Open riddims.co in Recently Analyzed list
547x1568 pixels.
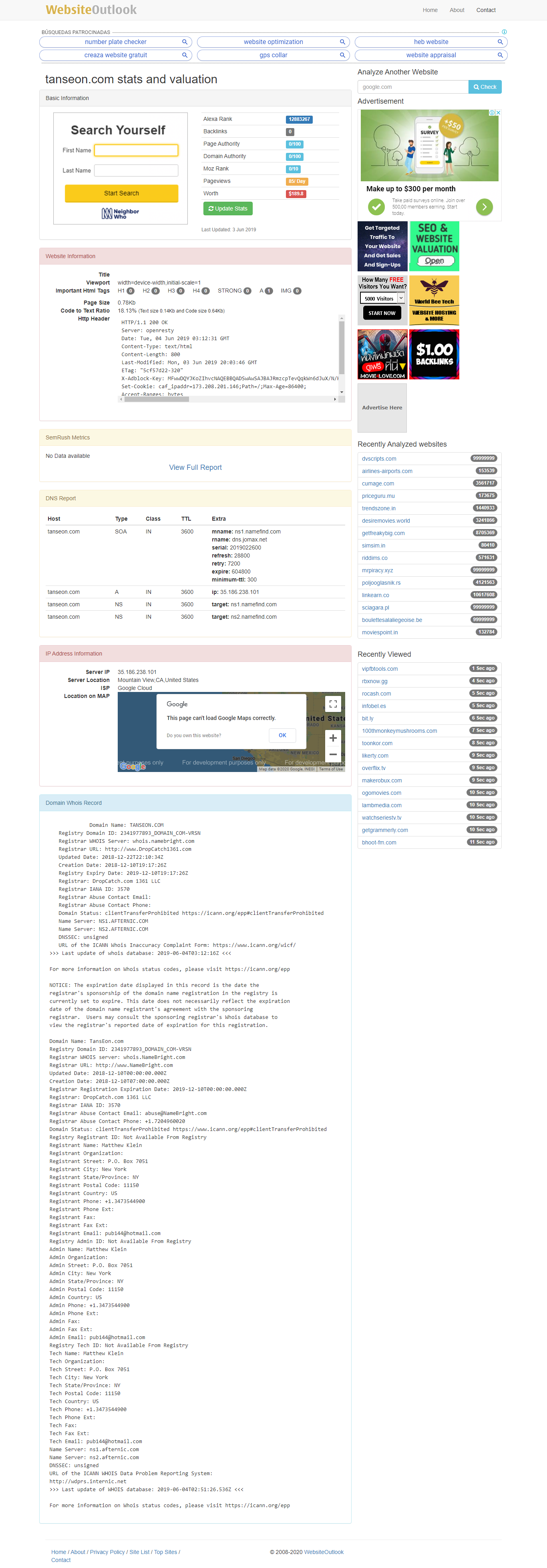[375, 558]
